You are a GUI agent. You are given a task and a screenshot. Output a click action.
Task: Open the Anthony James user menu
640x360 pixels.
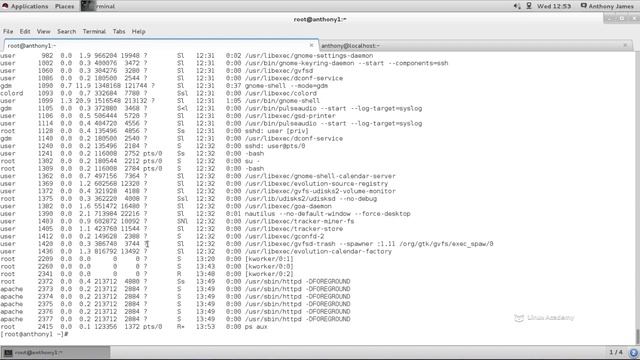point(607,6)
